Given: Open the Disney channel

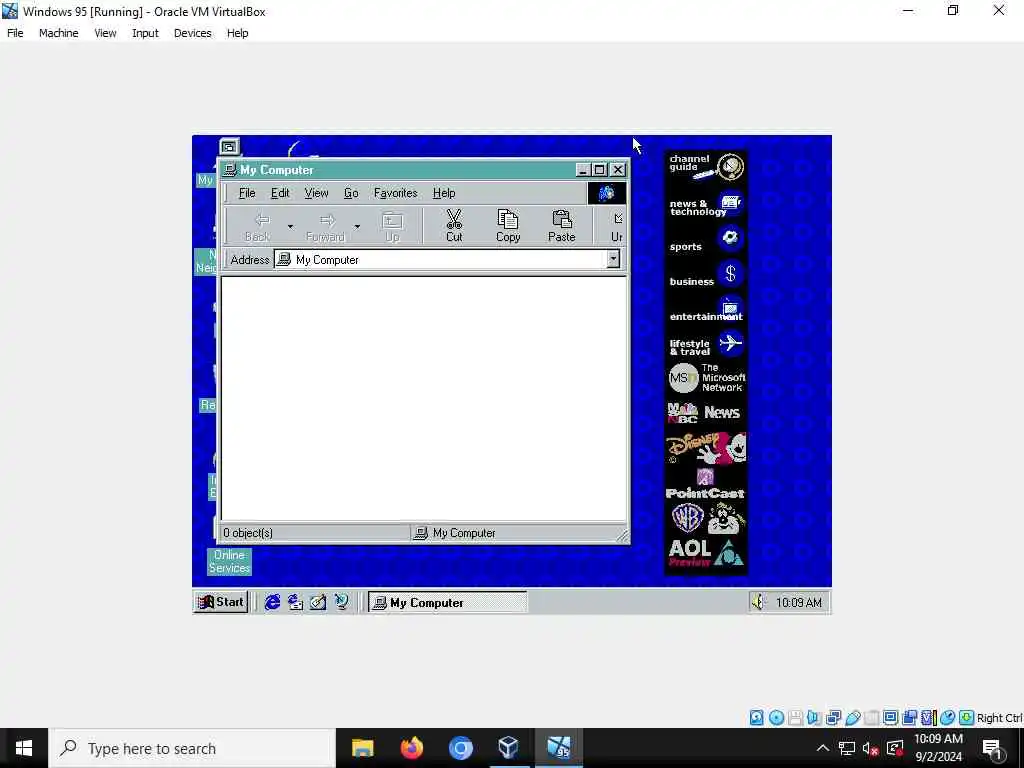Looking at the screenshot, I should [706, 448].
